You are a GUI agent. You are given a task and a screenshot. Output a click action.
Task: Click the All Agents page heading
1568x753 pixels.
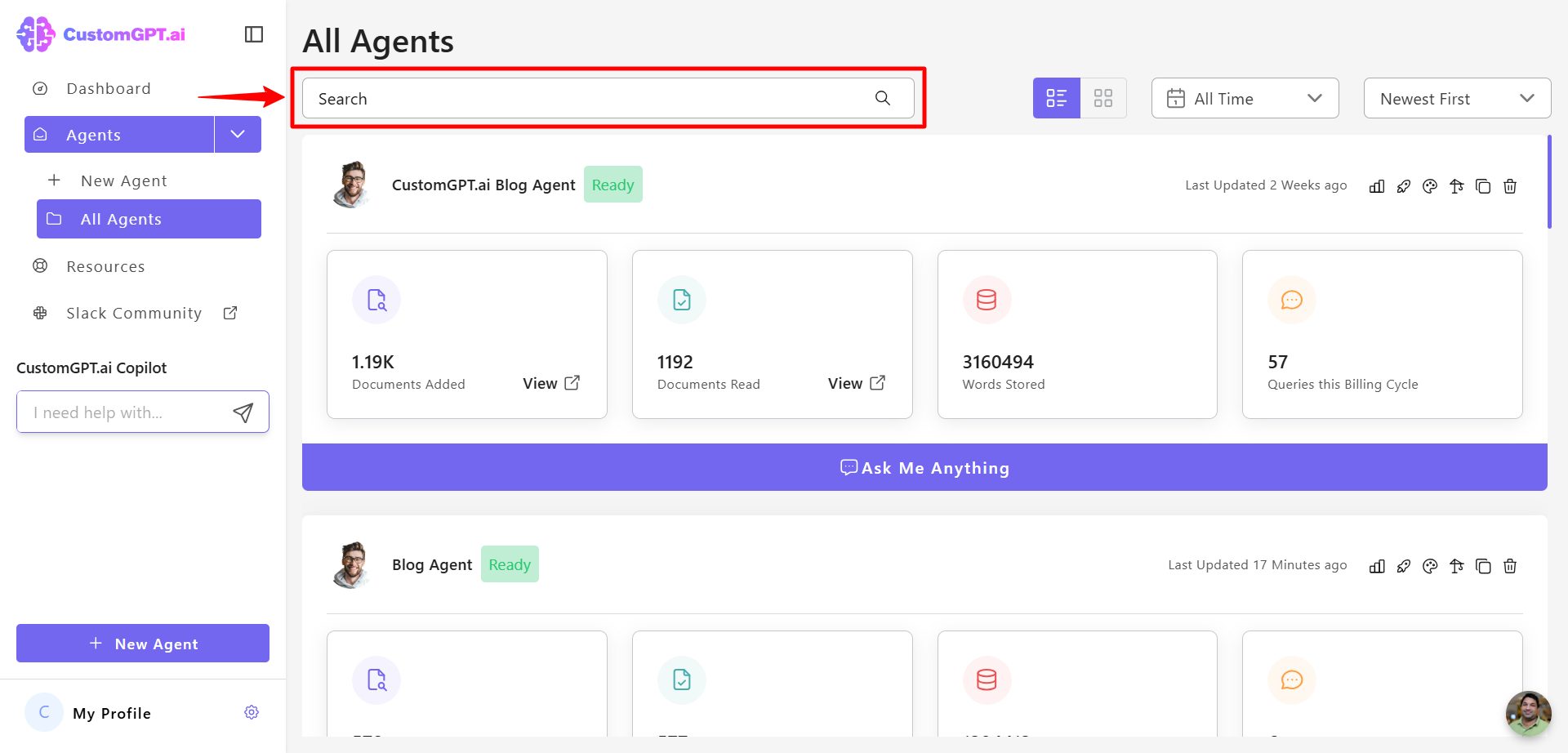[378, 41]
